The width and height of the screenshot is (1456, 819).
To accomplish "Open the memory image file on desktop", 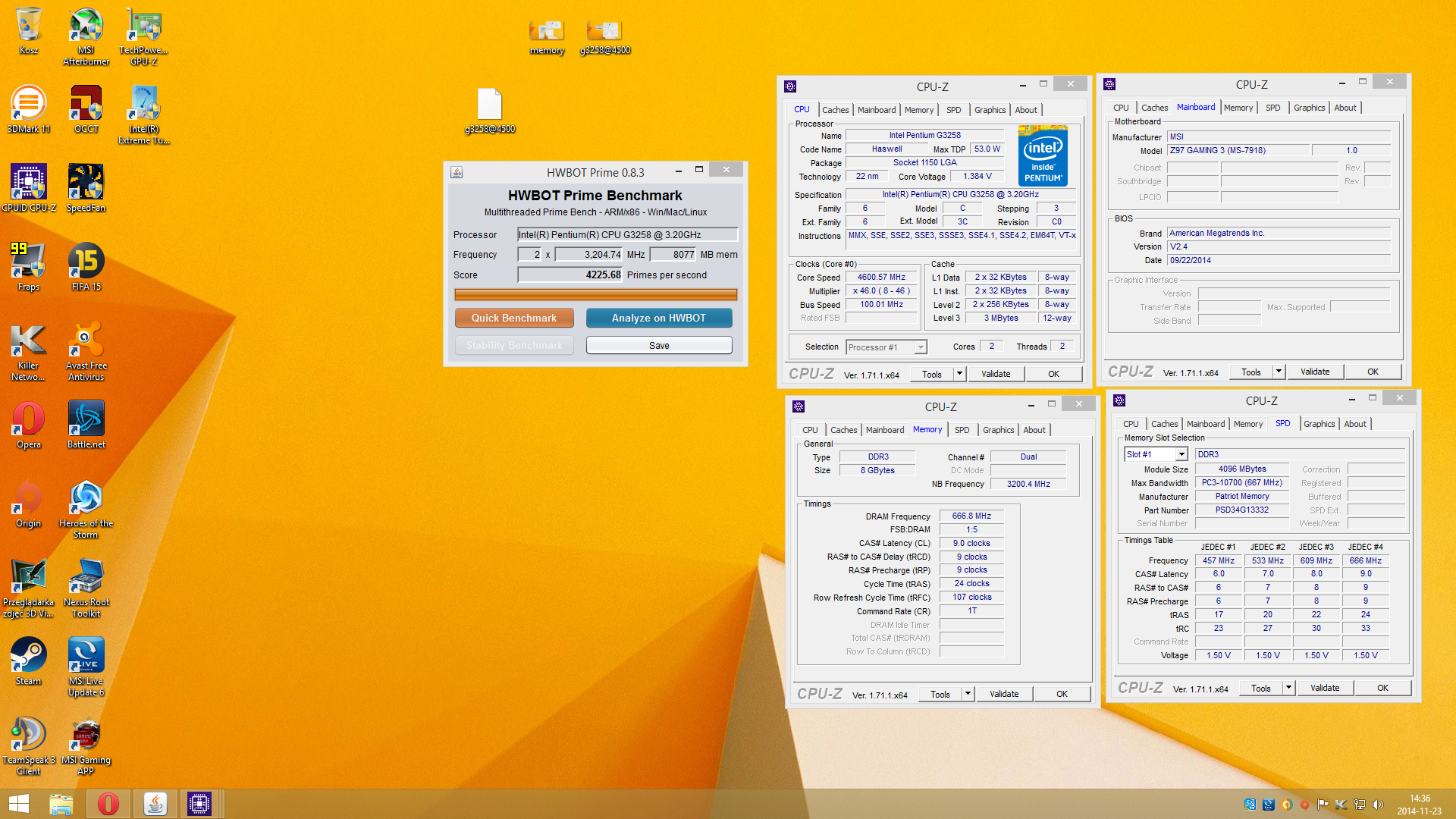I will pyautogui.click(x=547, y=37).
